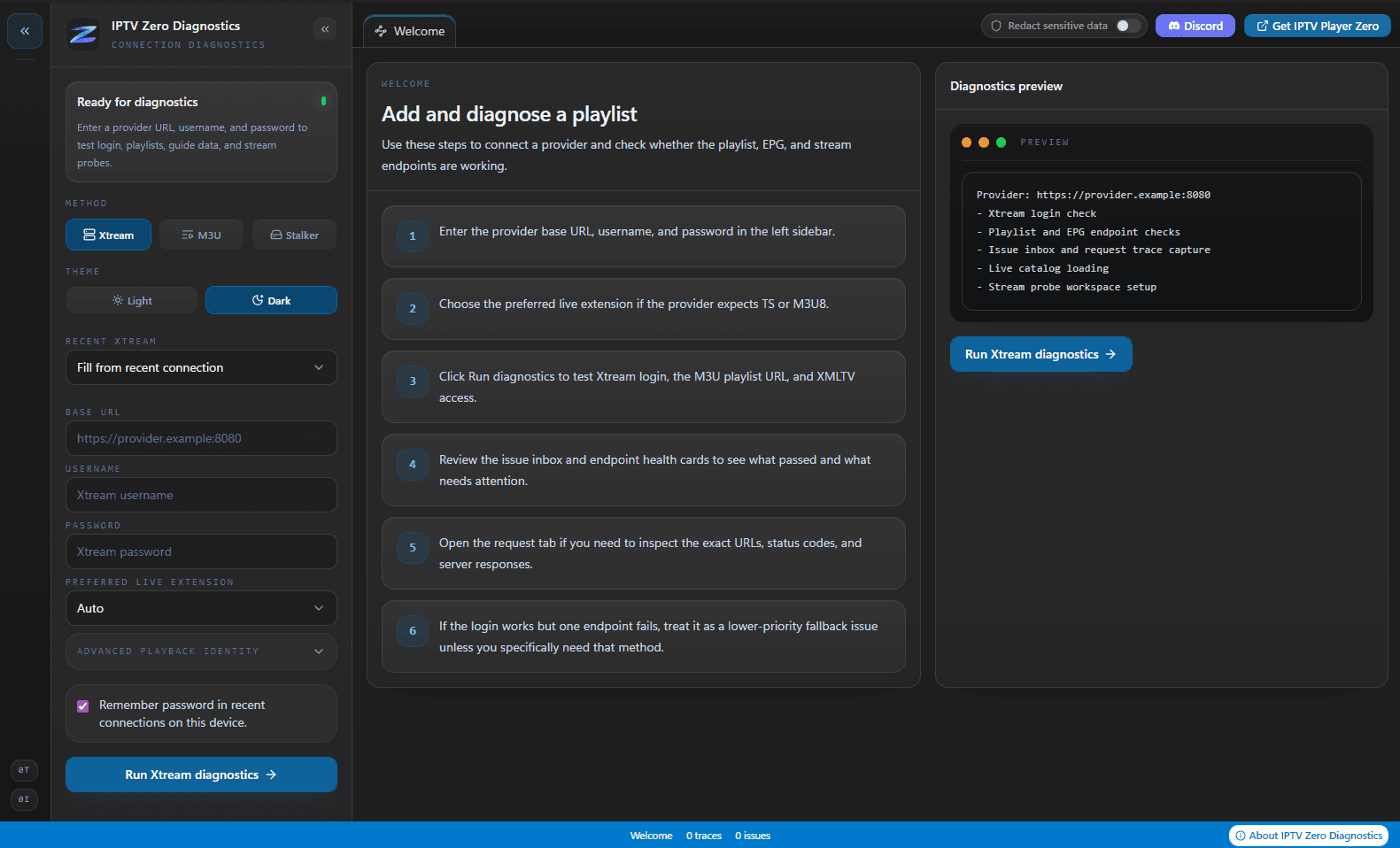The image size is (1400, 848).
Task: Click Welcome in the status bar
Action: [651, 836]
